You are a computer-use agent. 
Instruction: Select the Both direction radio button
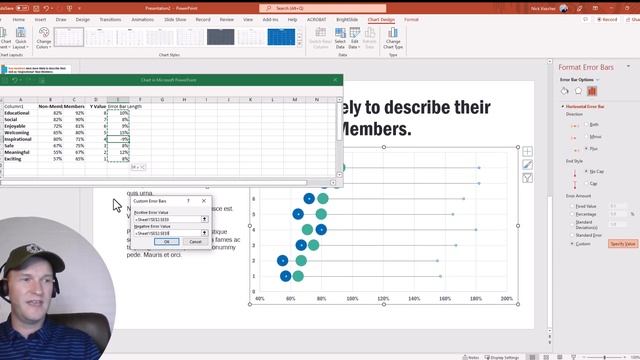tap(587, 124)
